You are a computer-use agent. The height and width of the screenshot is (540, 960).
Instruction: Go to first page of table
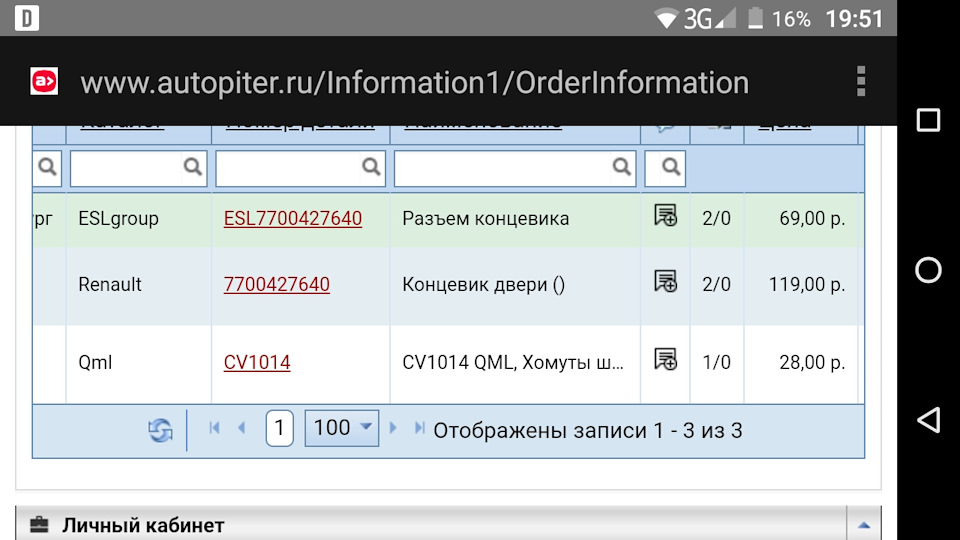click(x=214, y=428)
